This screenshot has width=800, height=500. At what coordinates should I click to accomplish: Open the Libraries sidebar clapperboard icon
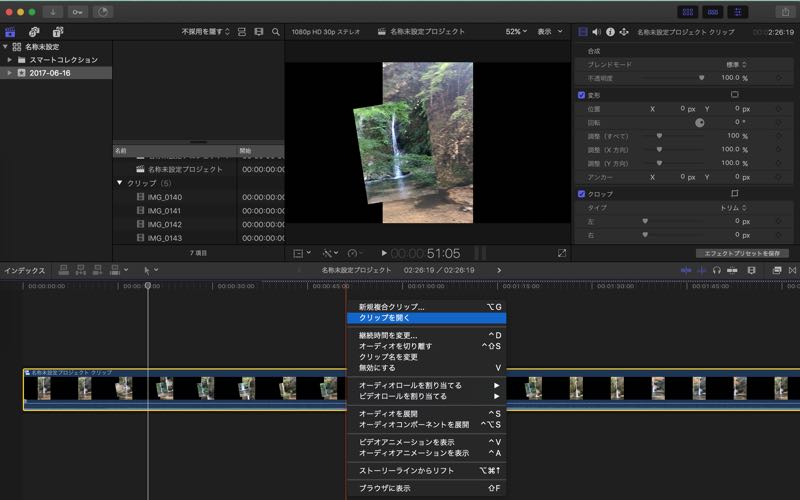[11, 32]
